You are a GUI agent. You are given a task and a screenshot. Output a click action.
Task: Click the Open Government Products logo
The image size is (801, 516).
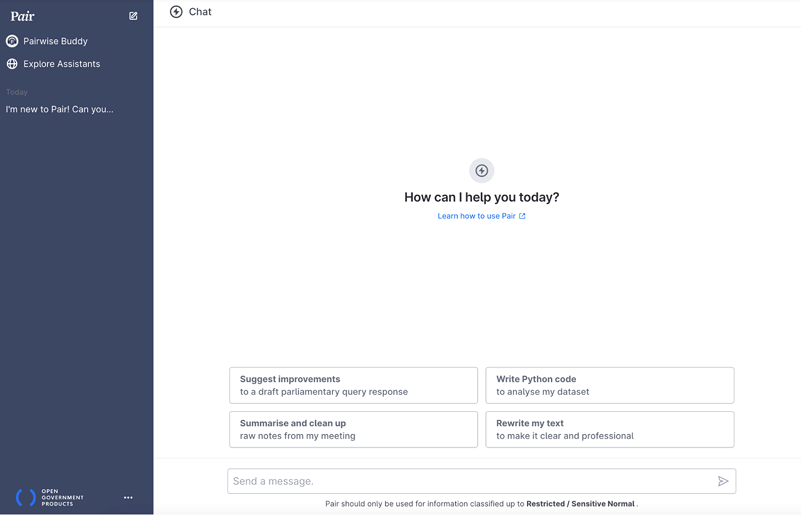click(x=50, y=497)
